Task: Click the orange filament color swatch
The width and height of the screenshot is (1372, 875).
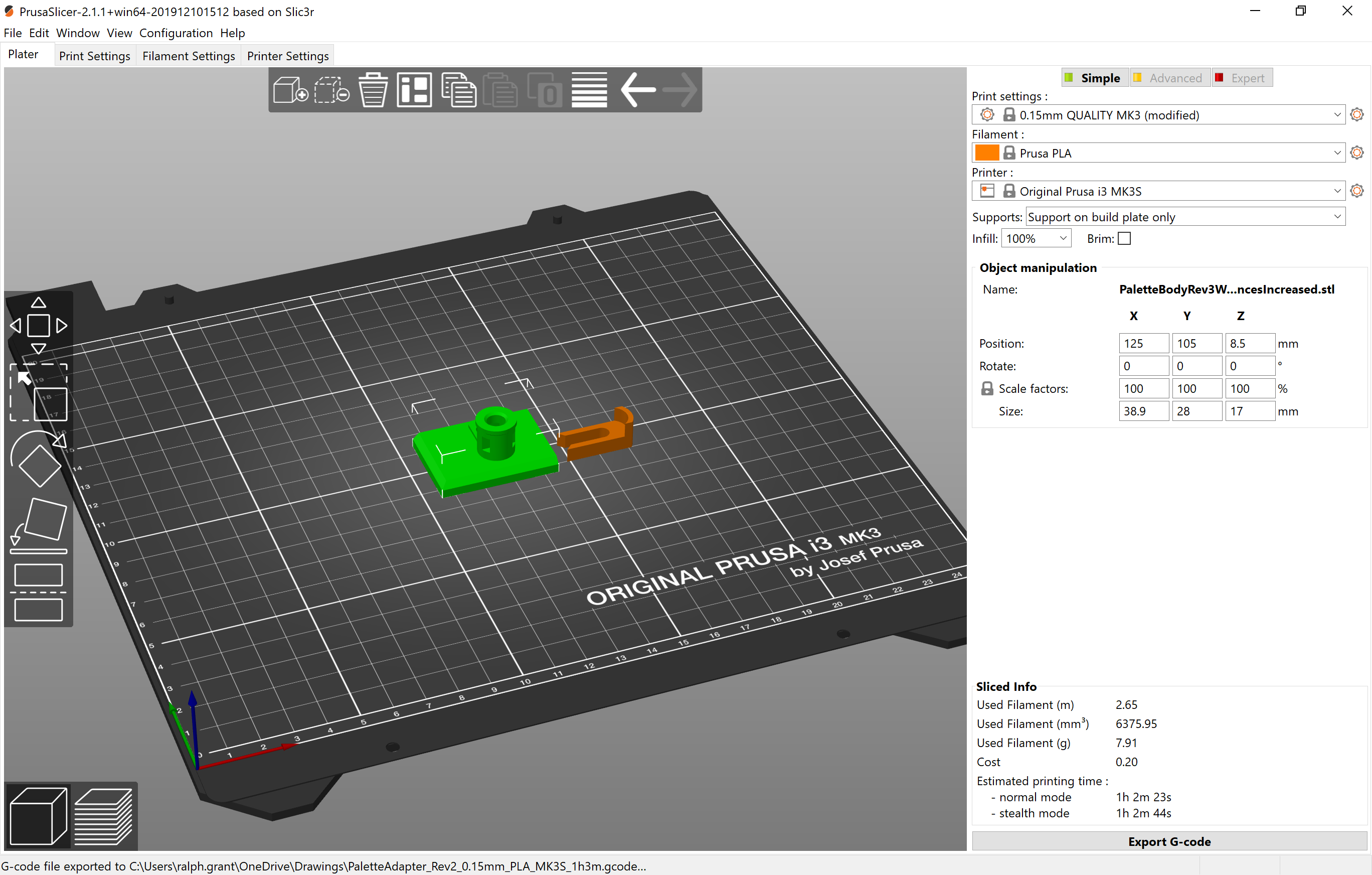Action: coord(987,153)
